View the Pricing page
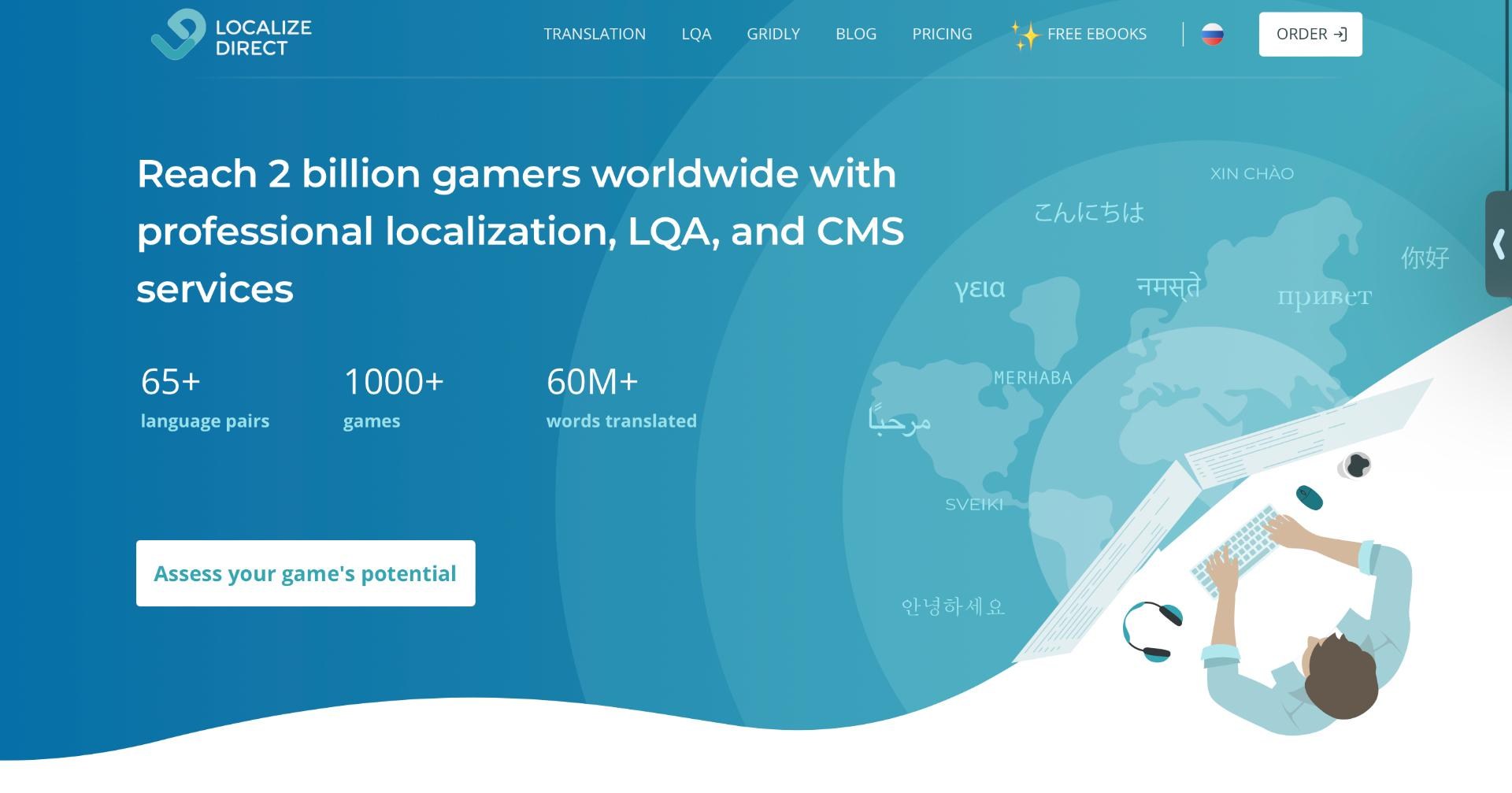The height and width of the screenshot is (793, 1512). [942, 34]
